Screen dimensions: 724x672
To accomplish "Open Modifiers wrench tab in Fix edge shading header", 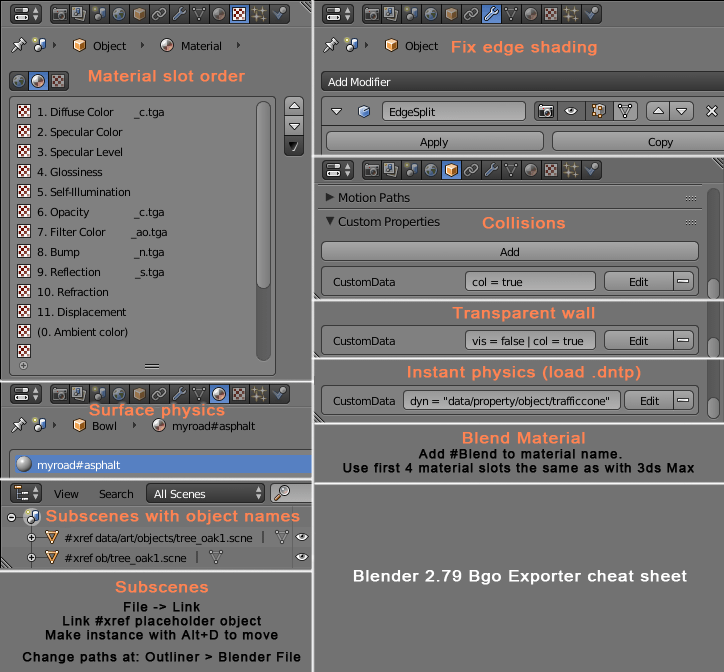I will pyautogui.click(x=491, y=14).
